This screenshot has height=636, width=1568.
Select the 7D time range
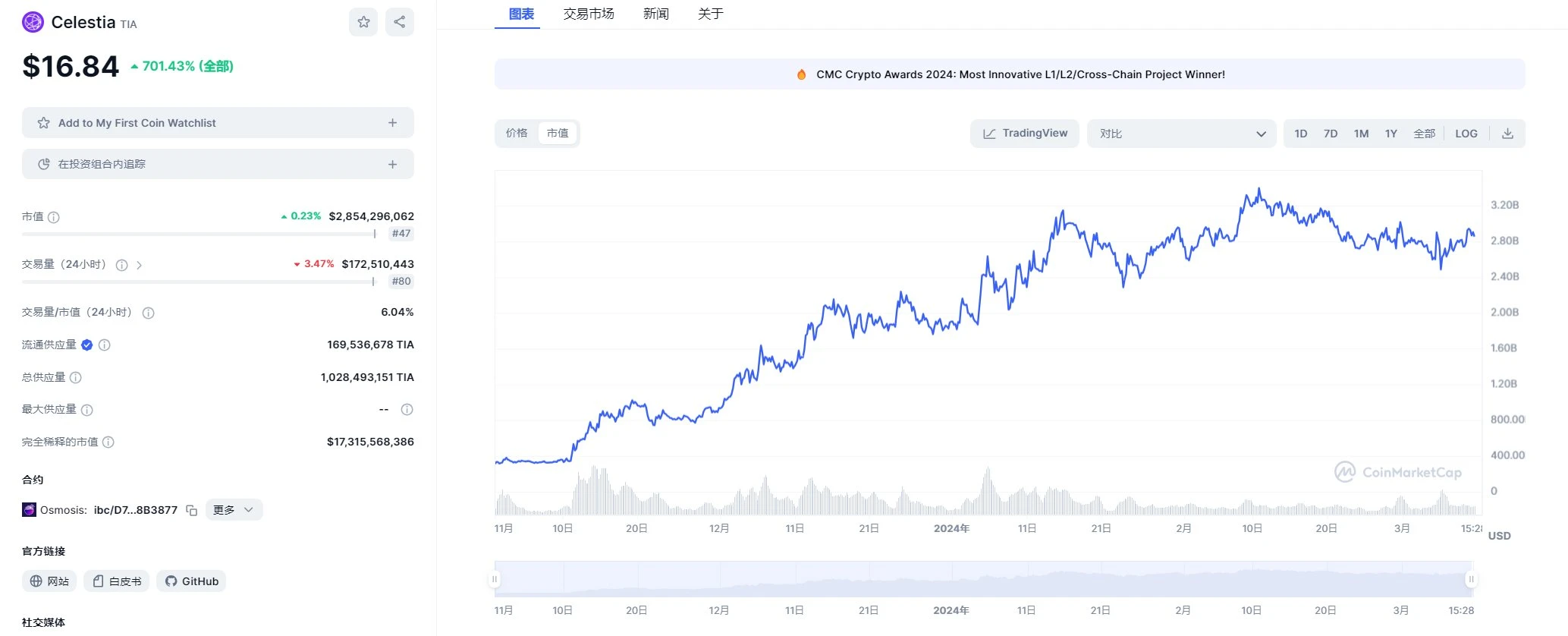point(1331,134)
